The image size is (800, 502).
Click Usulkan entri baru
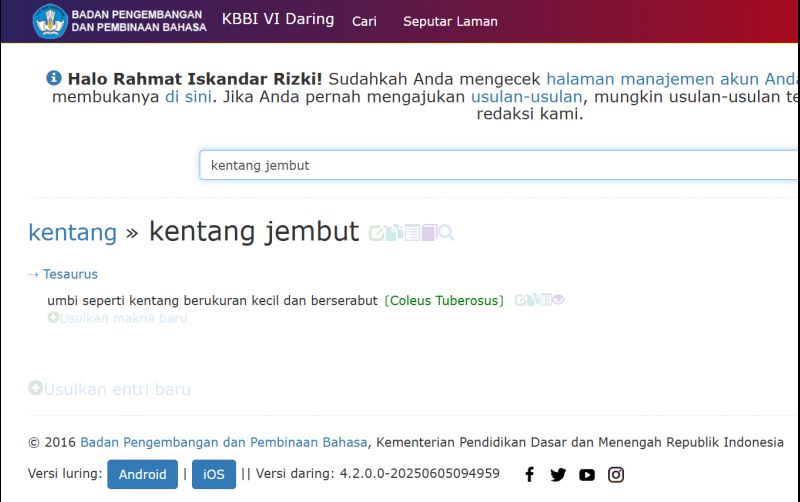109,389
